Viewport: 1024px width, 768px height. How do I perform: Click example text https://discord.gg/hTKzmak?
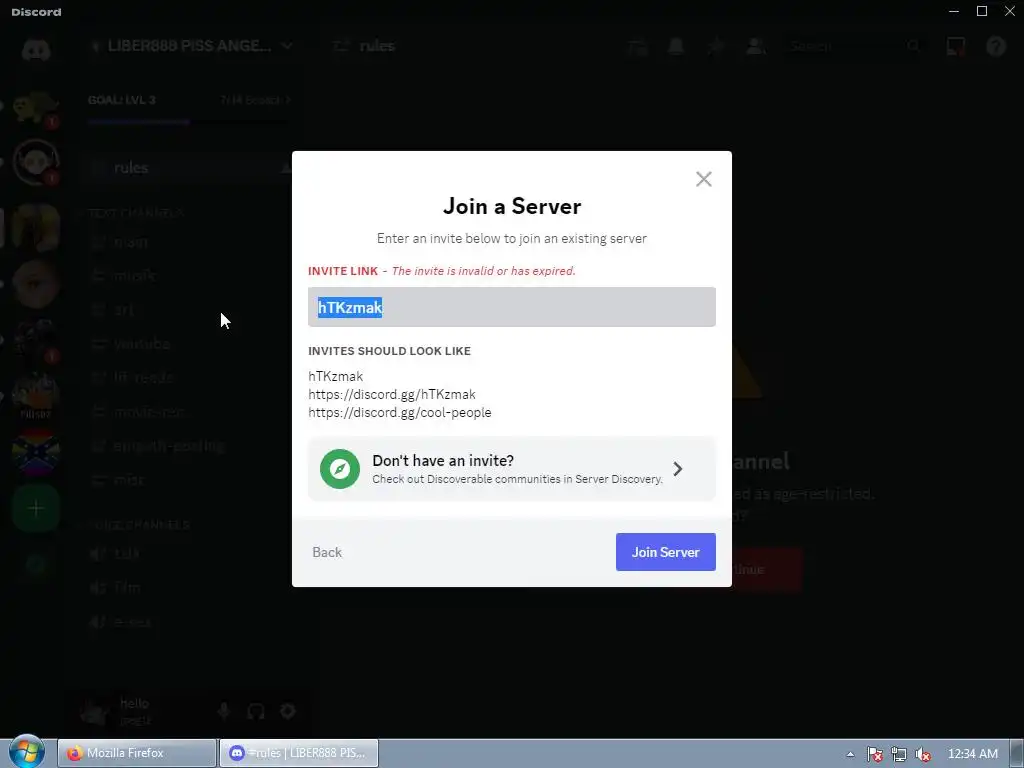click(392, 394)
